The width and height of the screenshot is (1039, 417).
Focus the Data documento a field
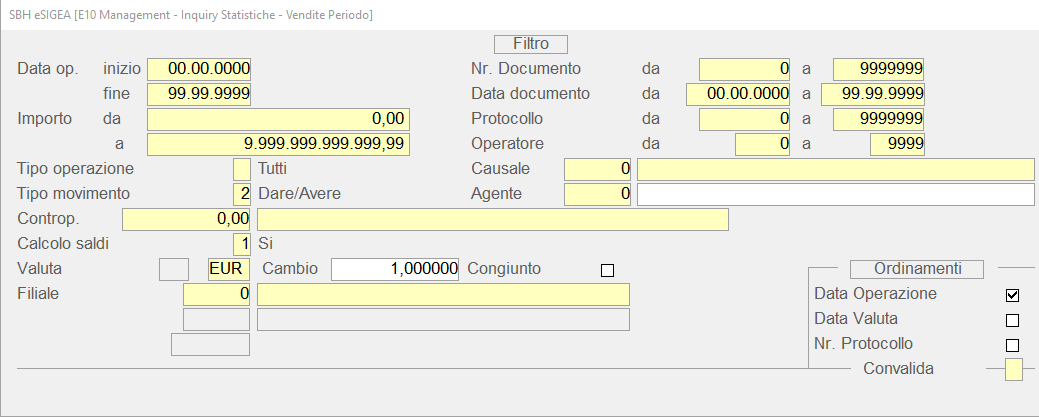872,94
